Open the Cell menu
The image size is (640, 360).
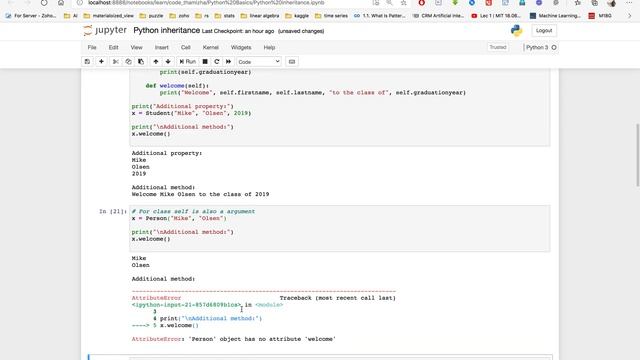pos(186,47)
